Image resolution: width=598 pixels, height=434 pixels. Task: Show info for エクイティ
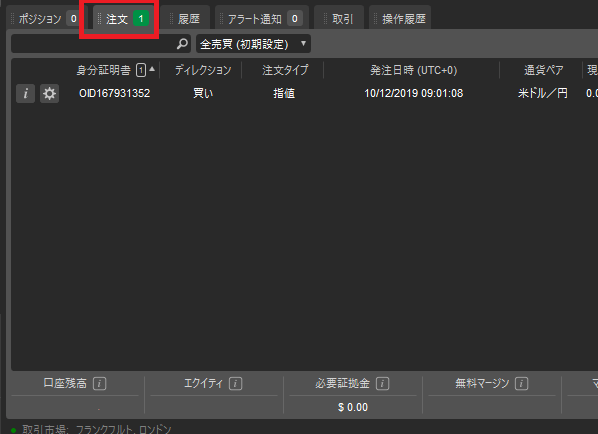tap(235, 383)
